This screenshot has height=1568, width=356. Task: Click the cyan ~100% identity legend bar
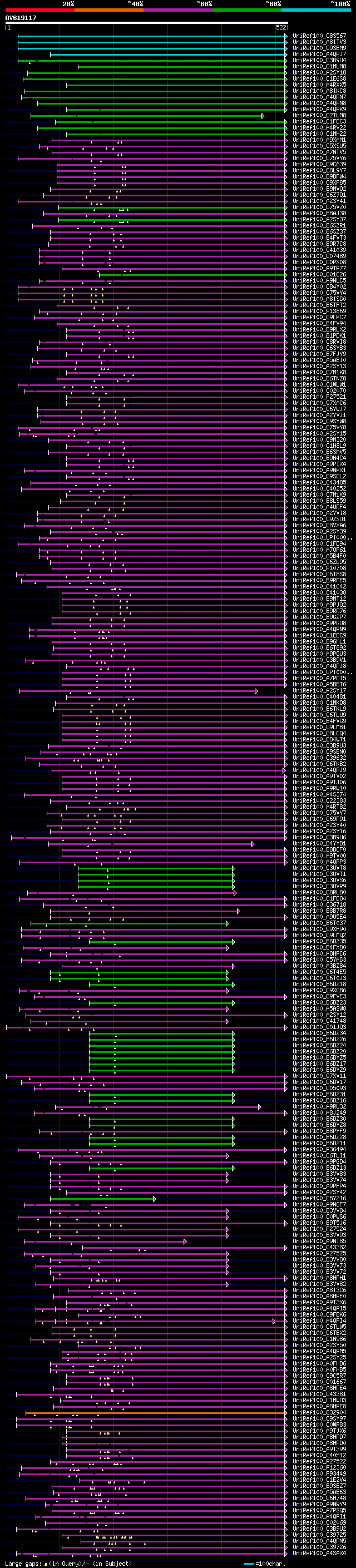click(x=316, y=11)
